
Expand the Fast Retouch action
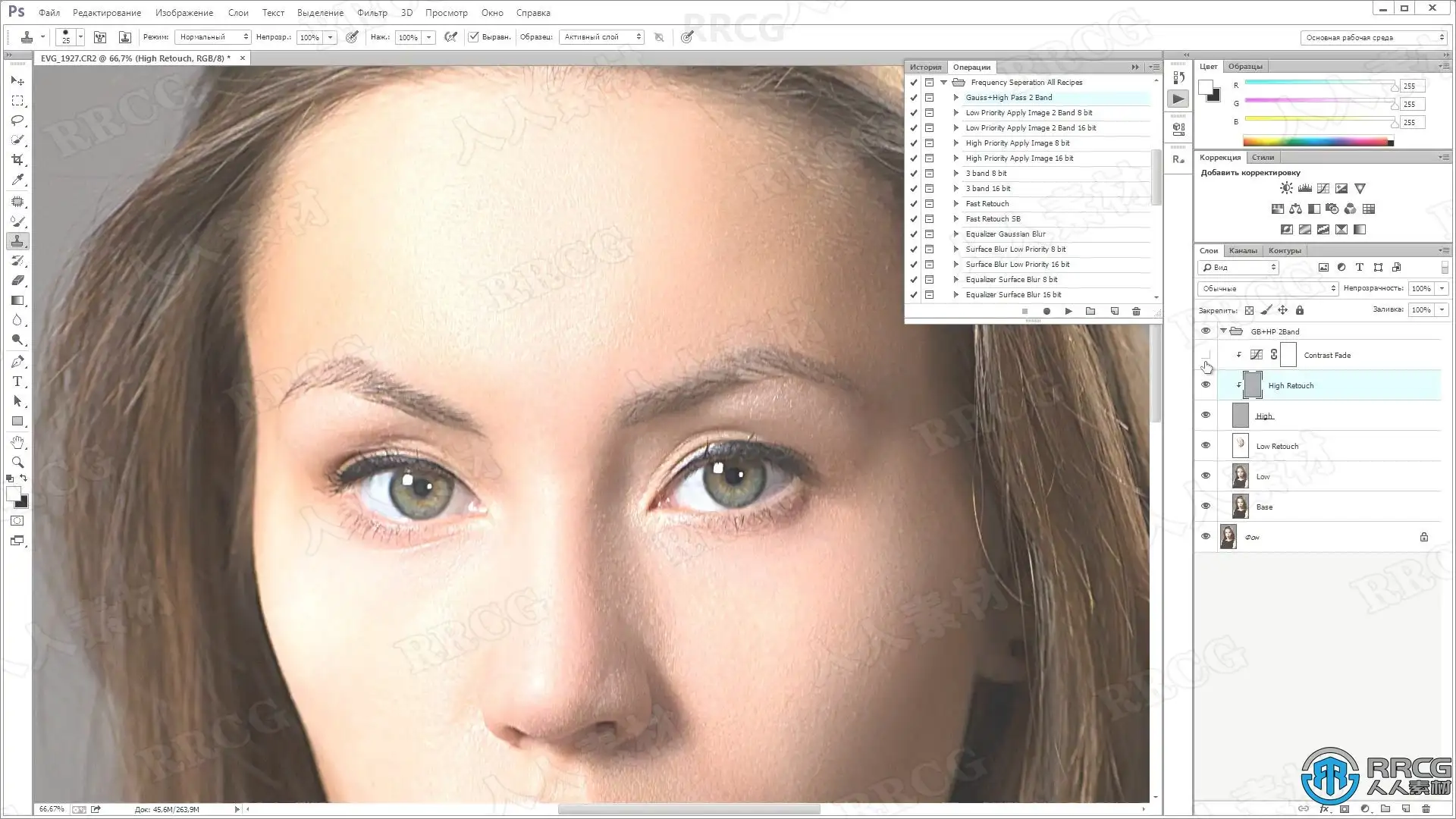[x=956, y=203]
